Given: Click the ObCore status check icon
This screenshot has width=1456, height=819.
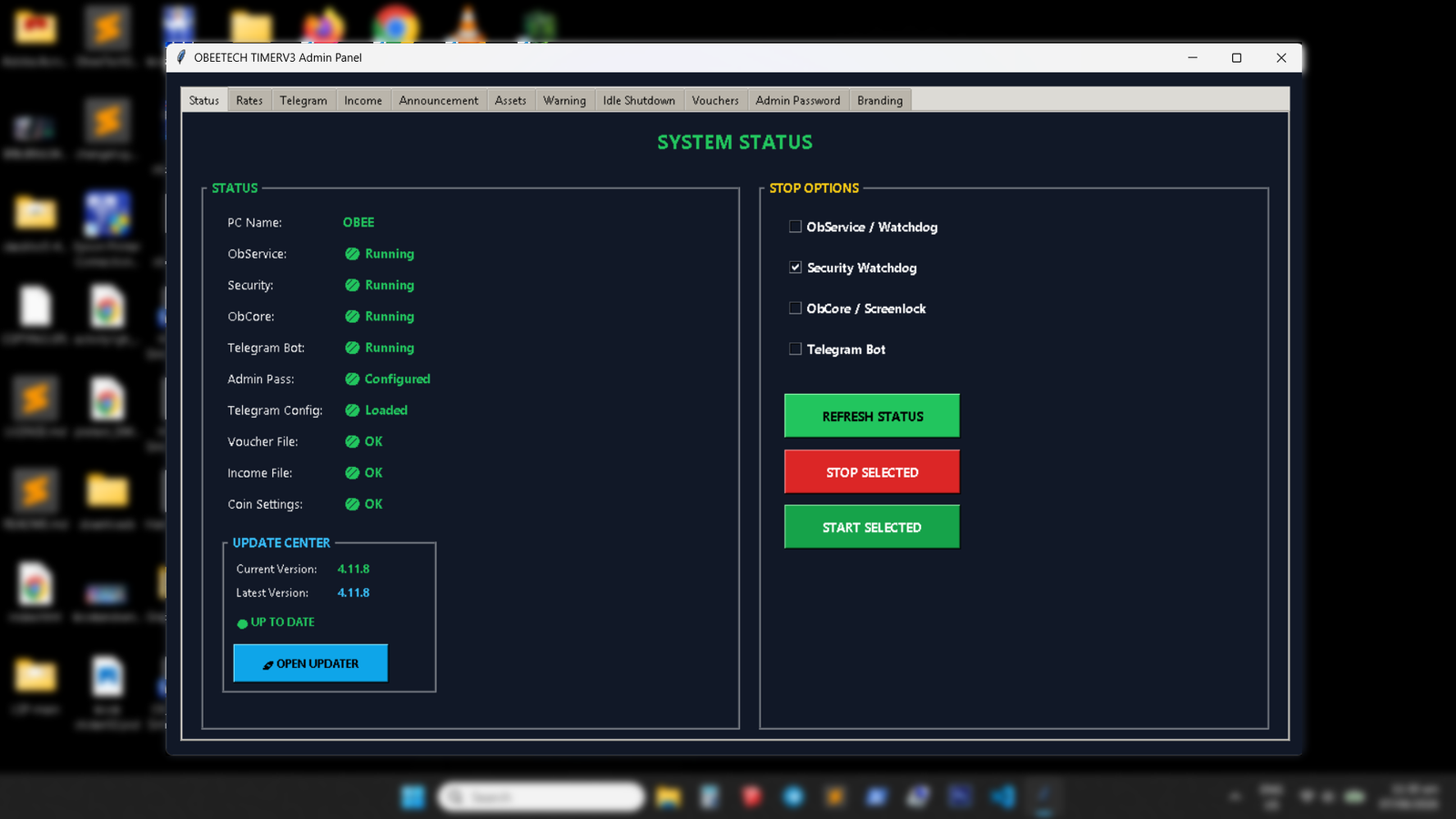Looking at the screenshot, I should (x=352, y=317).
